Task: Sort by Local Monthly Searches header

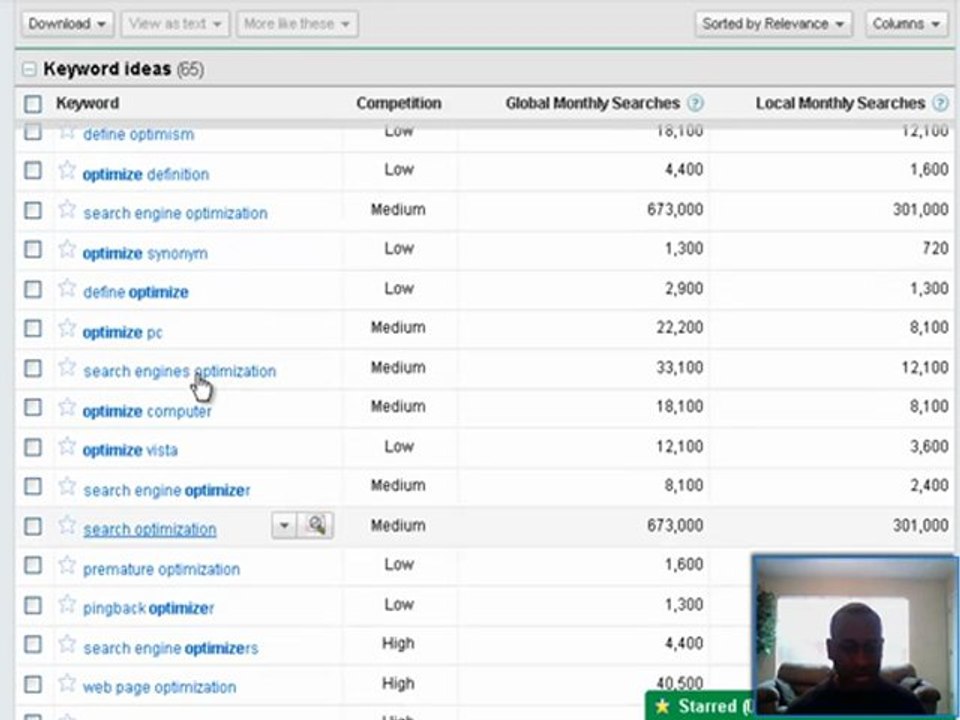Action: 840,103
